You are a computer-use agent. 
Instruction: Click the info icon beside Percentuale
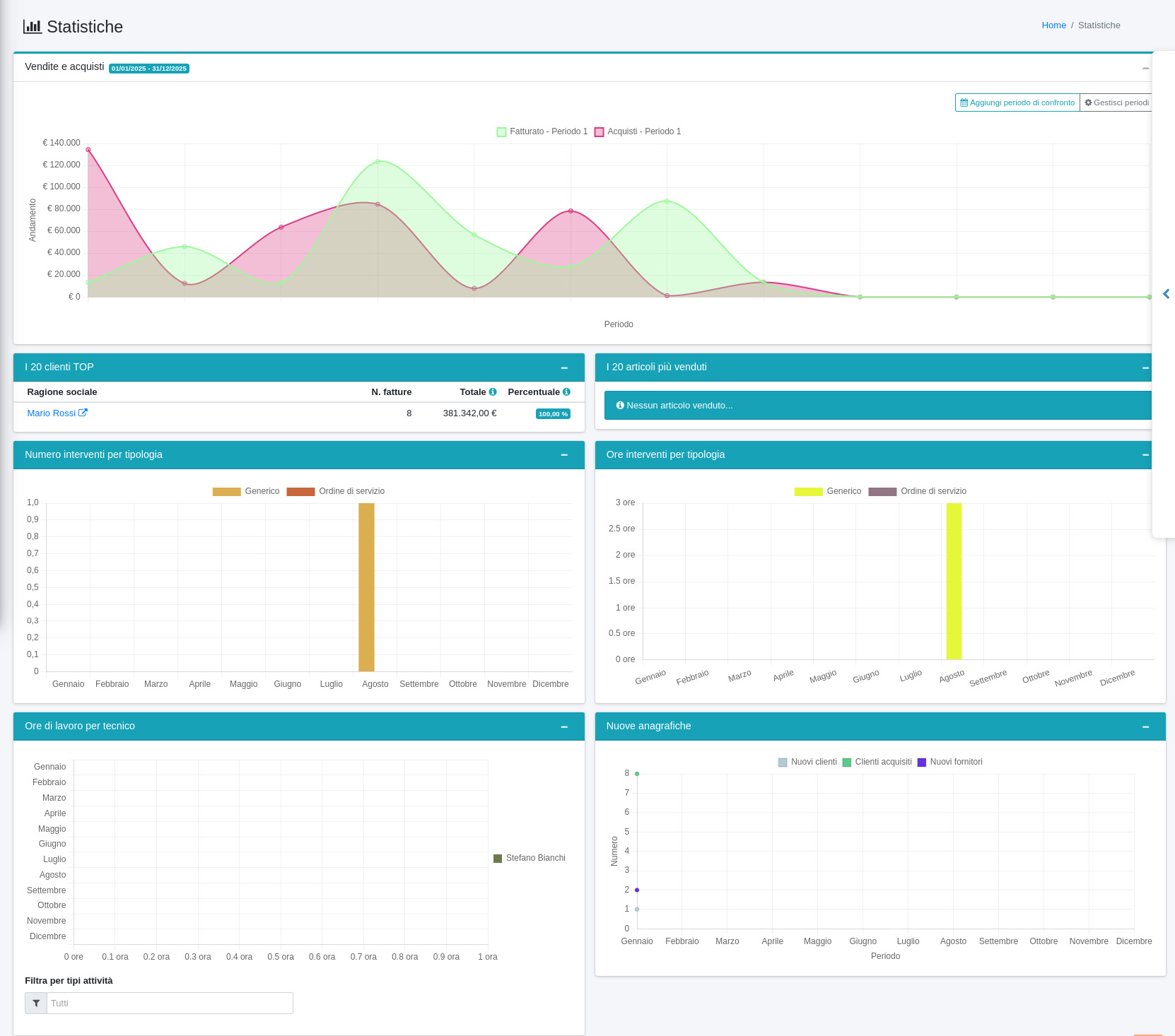pos(566,392)
